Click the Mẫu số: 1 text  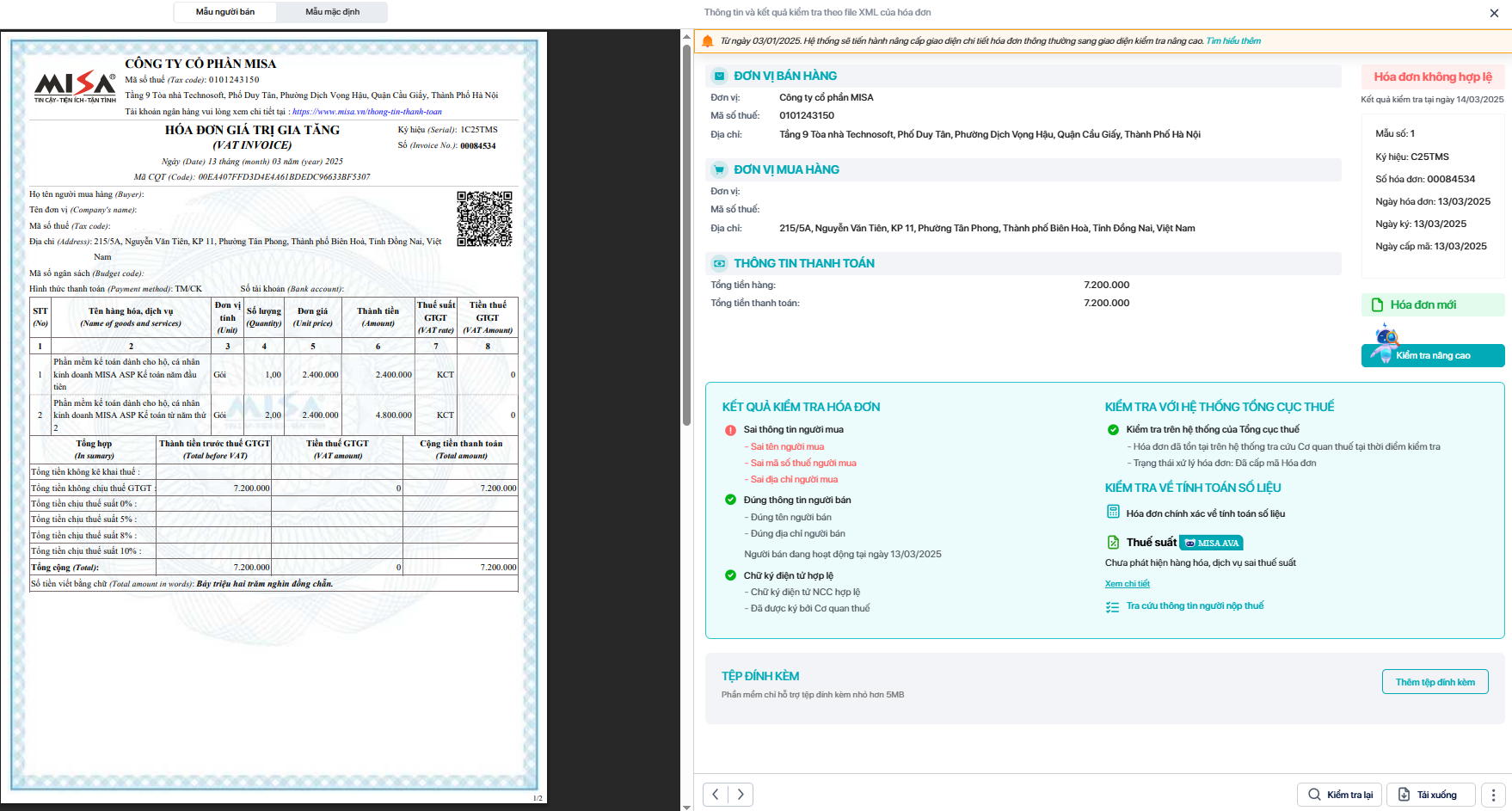point(1395,134)
